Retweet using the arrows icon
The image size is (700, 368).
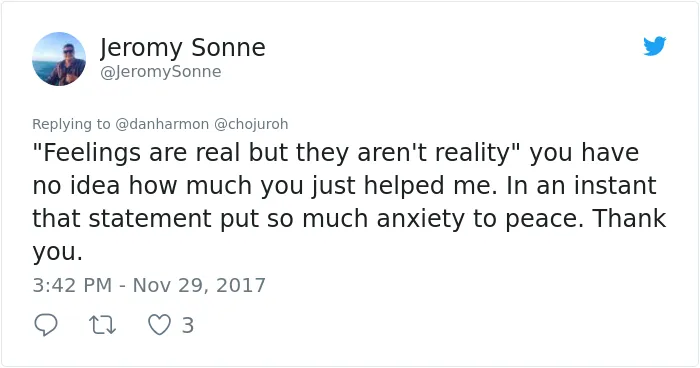[x=103, y=325]
